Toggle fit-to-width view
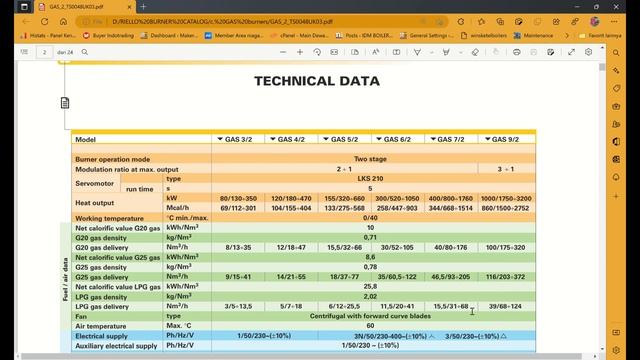 [334, 52]
